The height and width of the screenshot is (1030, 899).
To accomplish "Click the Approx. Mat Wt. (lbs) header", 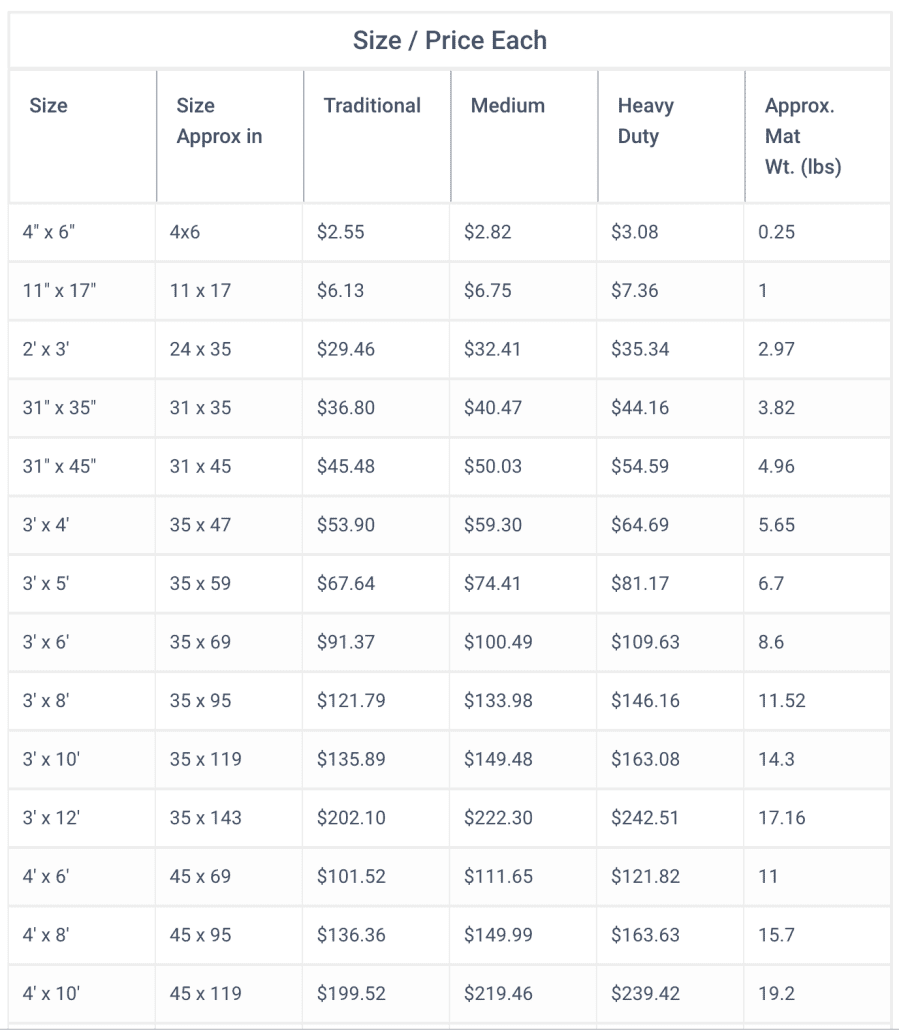I will point(802,136).
